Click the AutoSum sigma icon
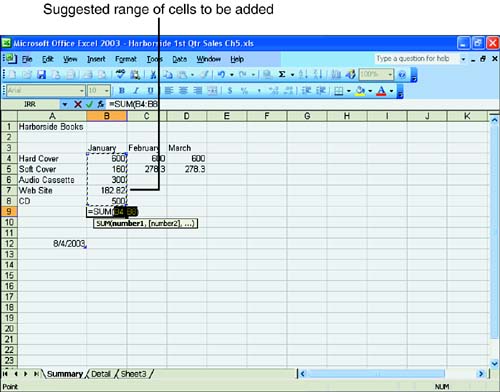Screen dimensions: 500x392 (282, 74)
